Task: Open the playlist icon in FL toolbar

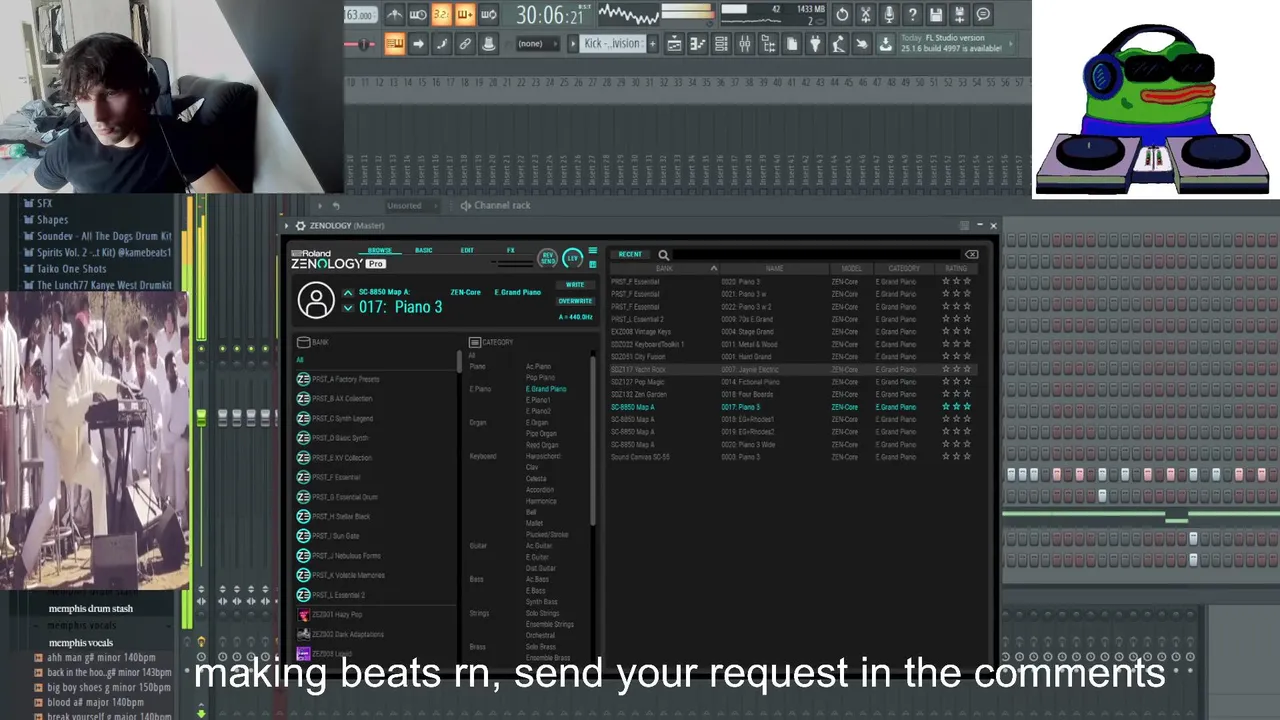Action: click(x=674, y=44)
